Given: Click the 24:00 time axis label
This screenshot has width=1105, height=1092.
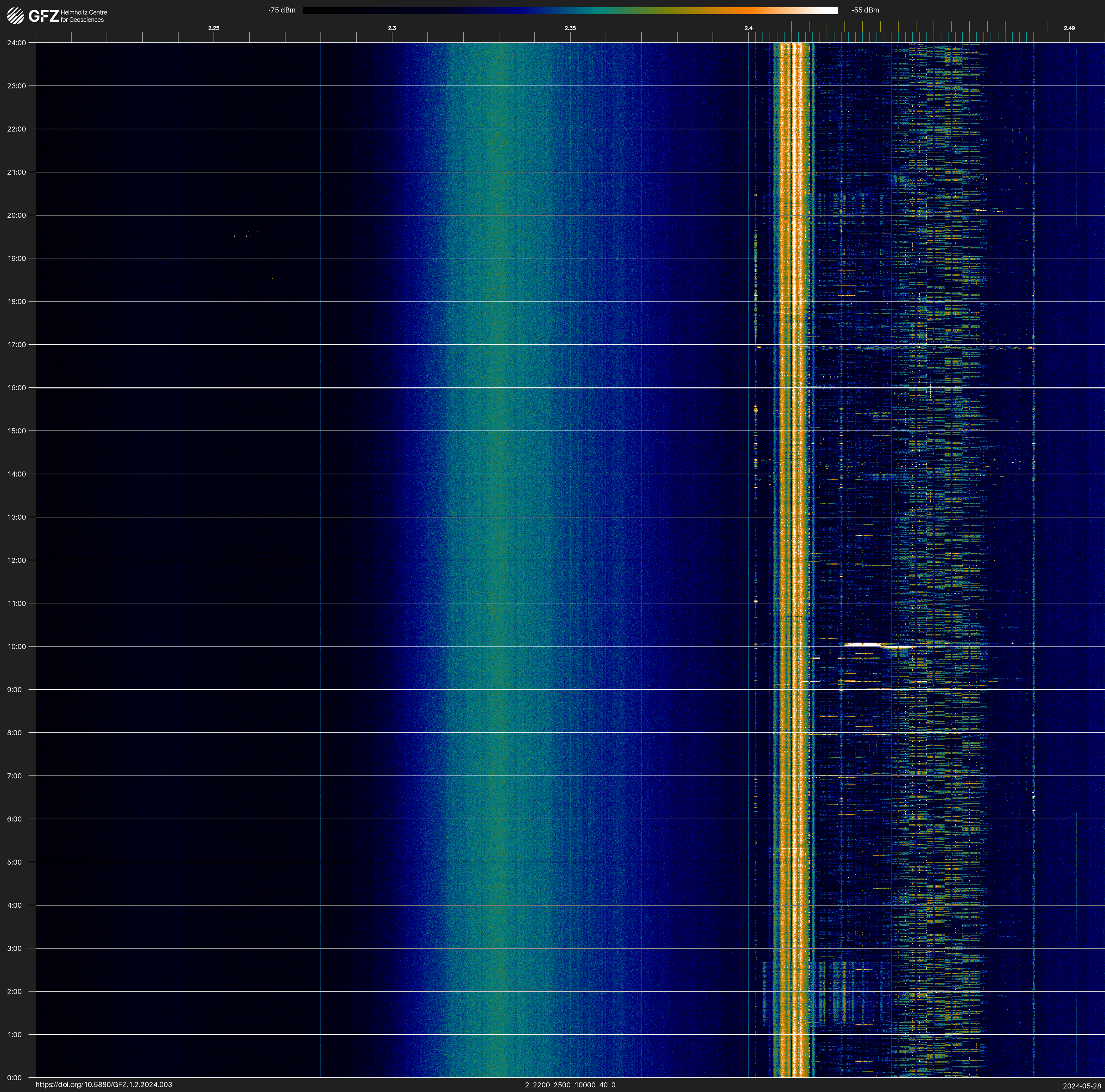Looking at the screenshot, I should click(17, 43).
